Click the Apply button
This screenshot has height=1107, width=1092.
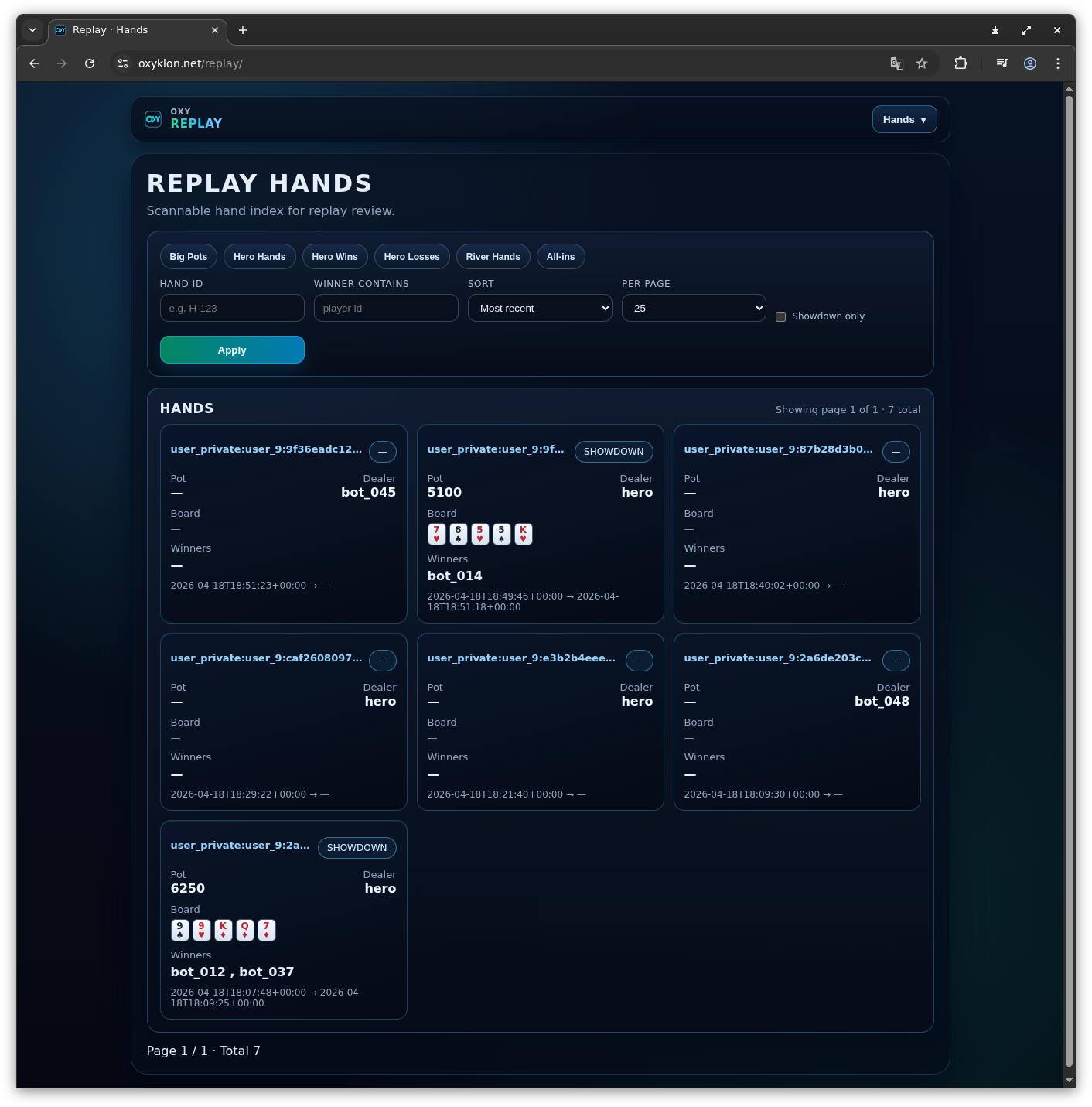[x=232, y=350]
